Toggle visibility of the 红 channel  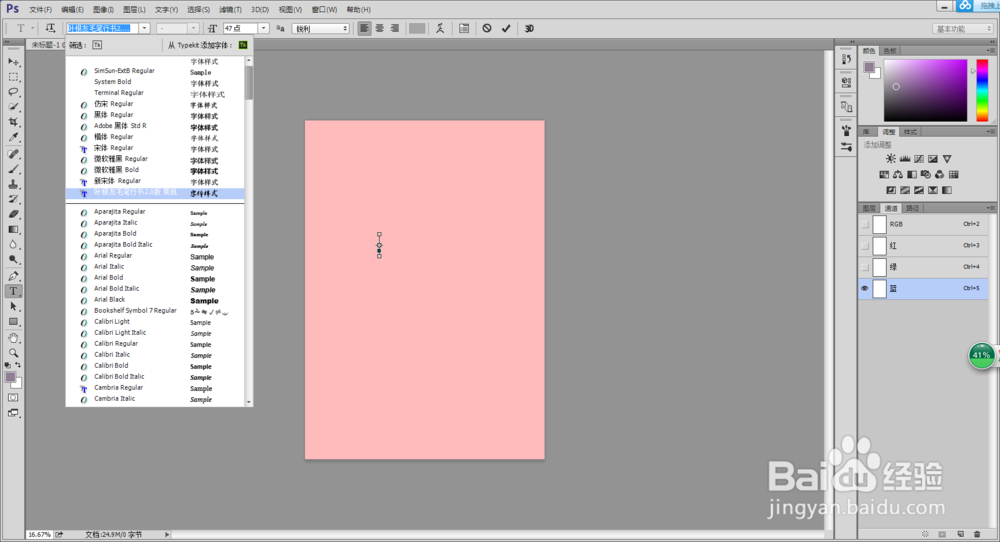(865, 245)
